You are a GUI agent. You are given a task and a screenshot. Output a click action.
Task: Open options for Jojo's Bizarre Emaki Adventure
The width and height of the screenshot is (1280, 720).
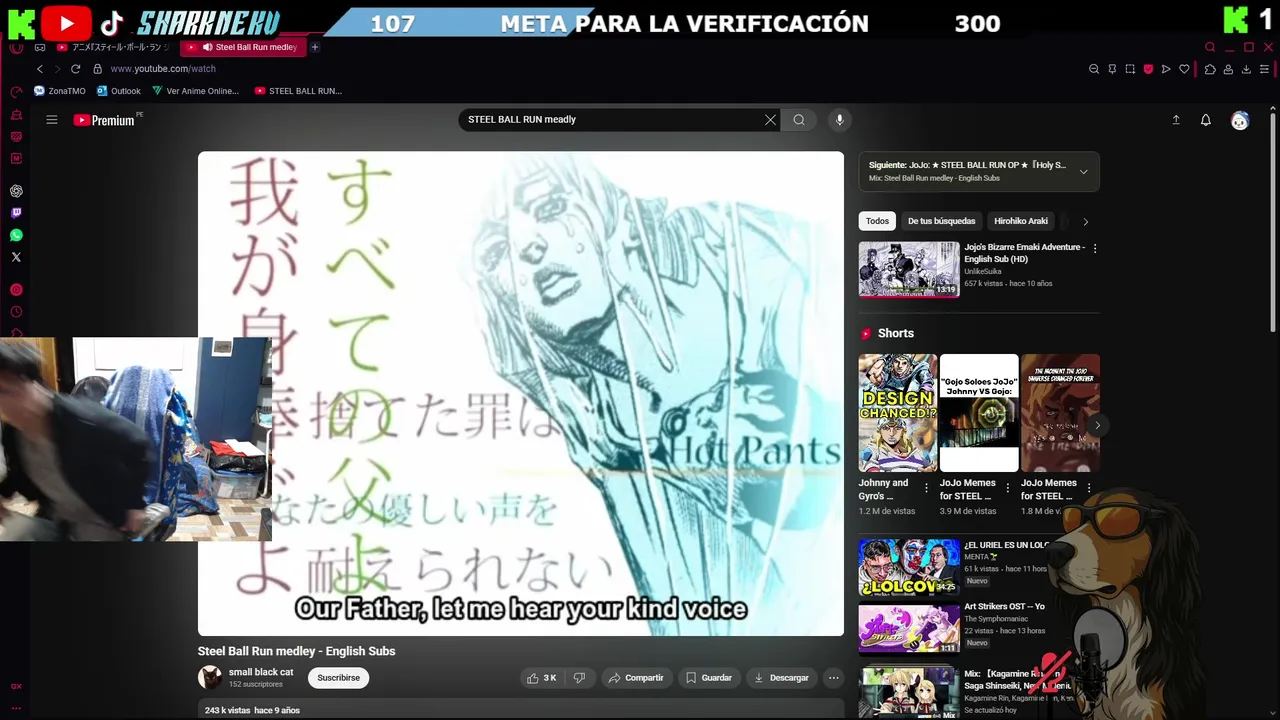1094,248
